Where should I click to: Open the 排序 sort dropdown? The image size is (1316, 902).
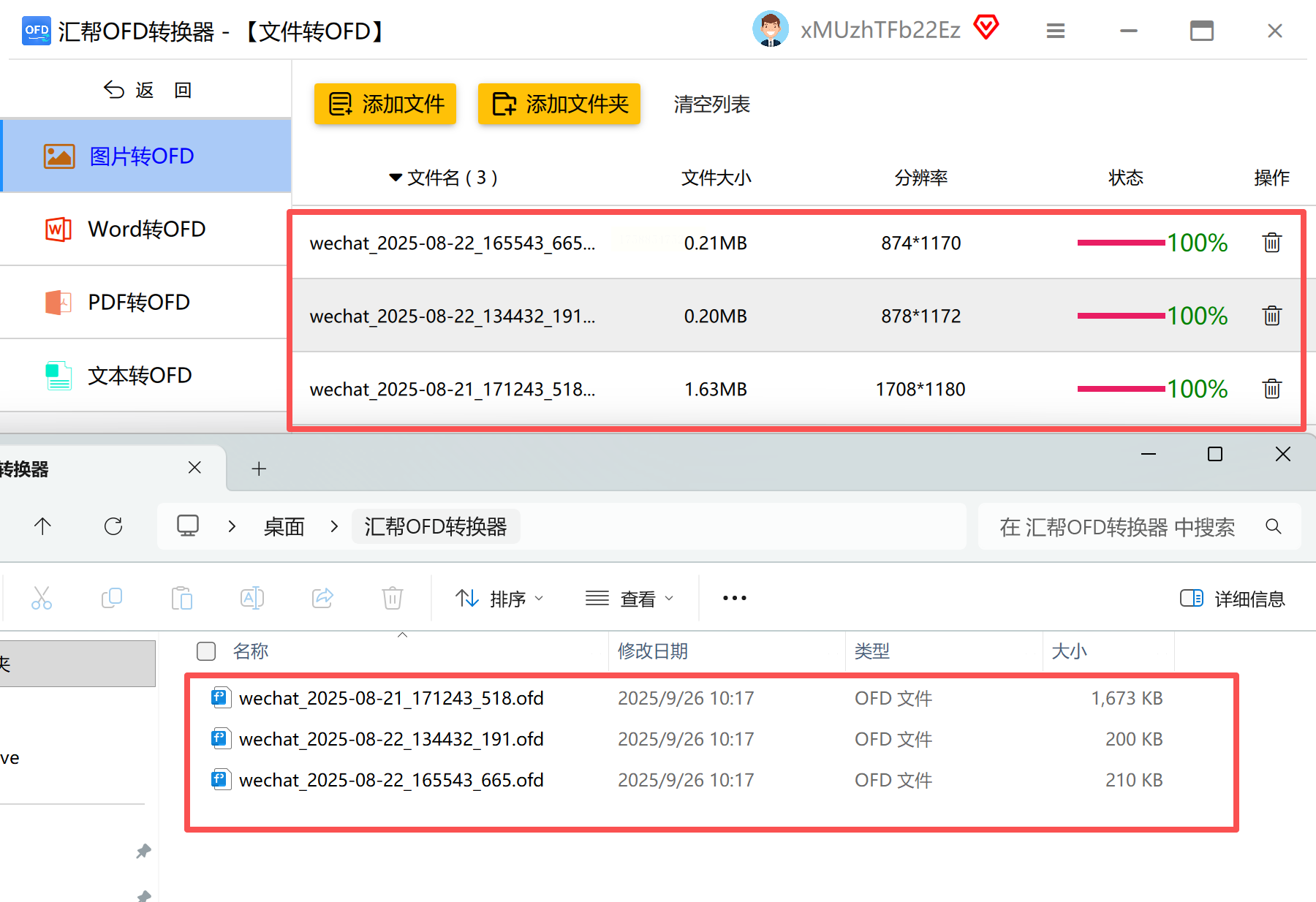pos(499,599)
